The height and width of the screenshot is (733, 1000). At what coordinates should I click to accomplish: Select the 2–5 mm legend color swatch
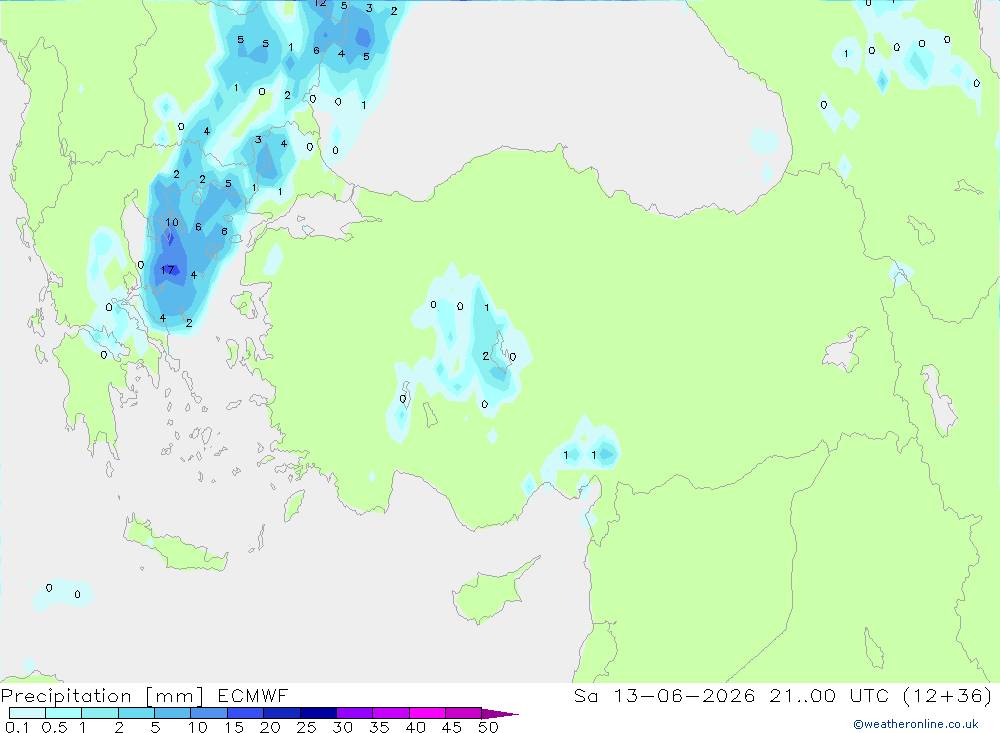click(136, 713)
